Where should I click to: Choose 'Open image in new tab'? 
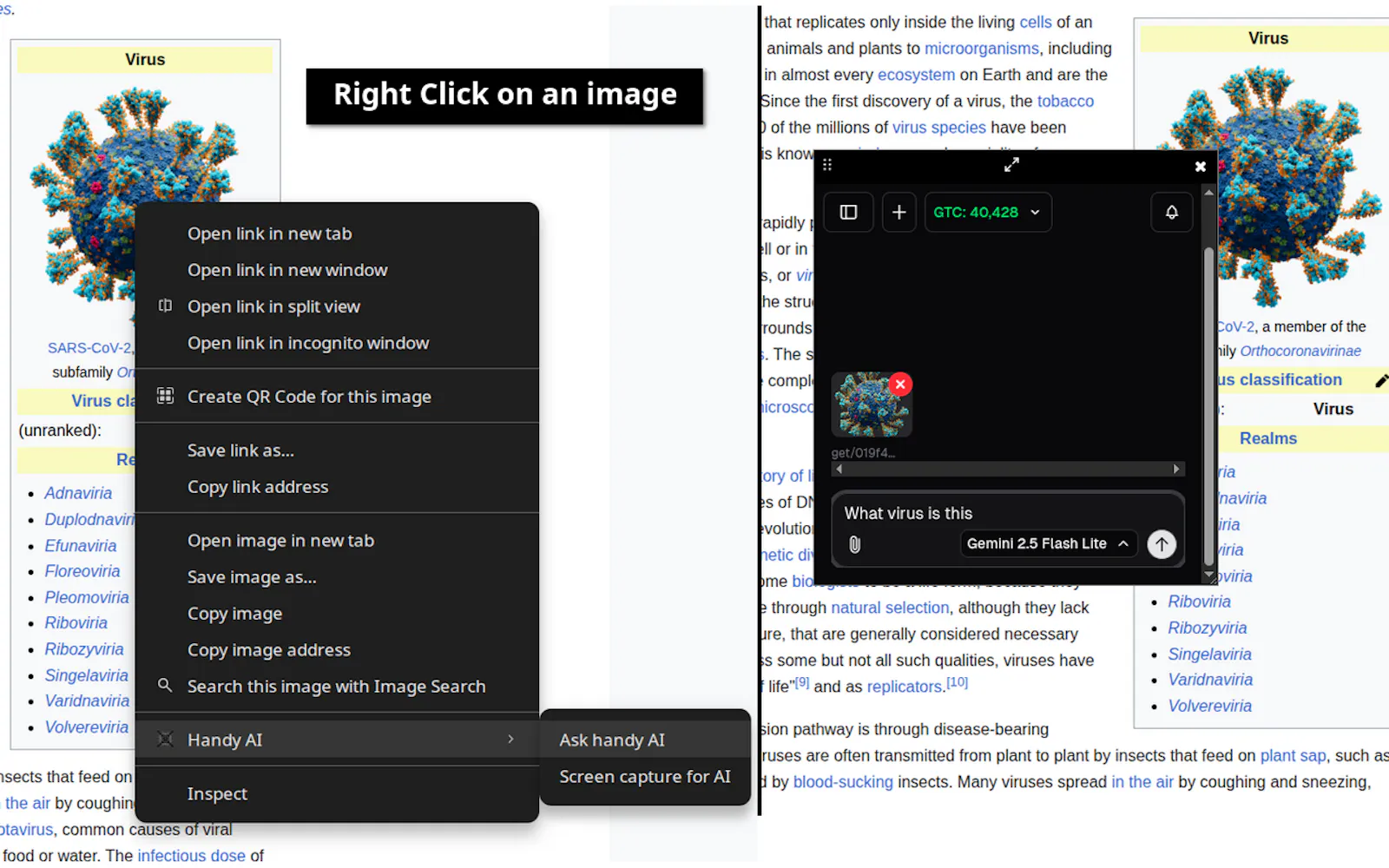click(337, 541)
